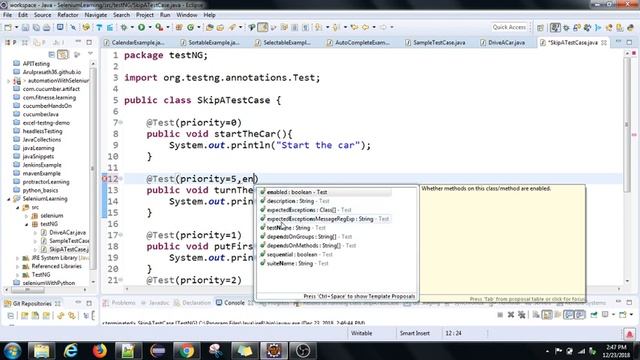Open Package Explorer view menu triangle
Image resolution: width=640 pixels, height=360 pixels.
coord(90,54)
